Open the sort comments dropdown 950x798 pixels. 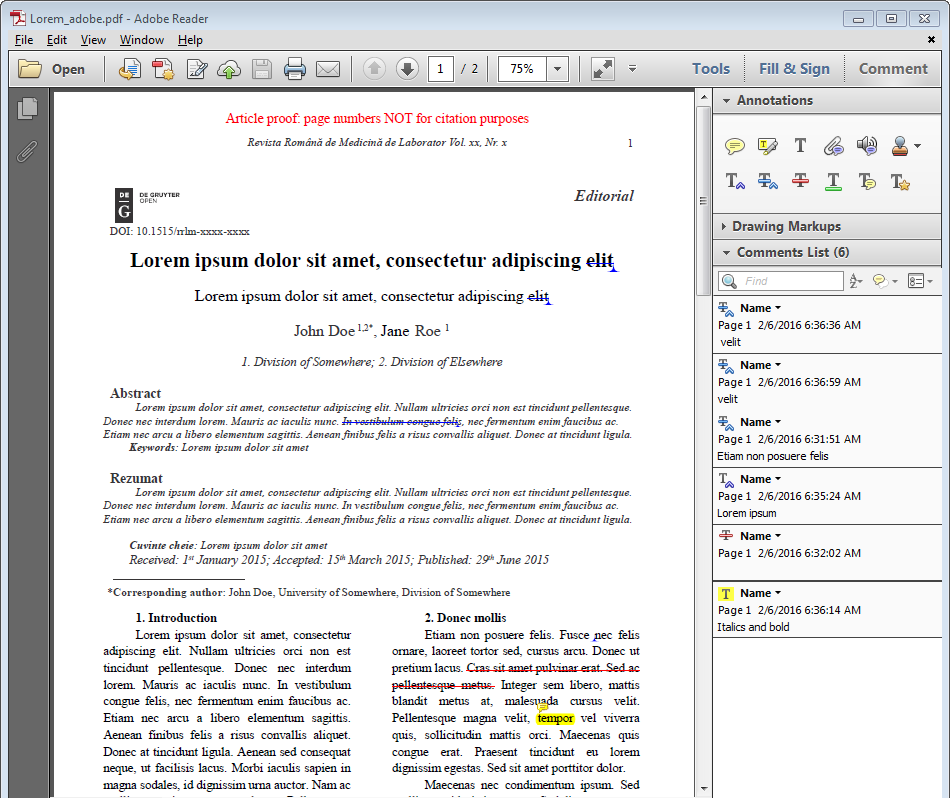point(855,281)
